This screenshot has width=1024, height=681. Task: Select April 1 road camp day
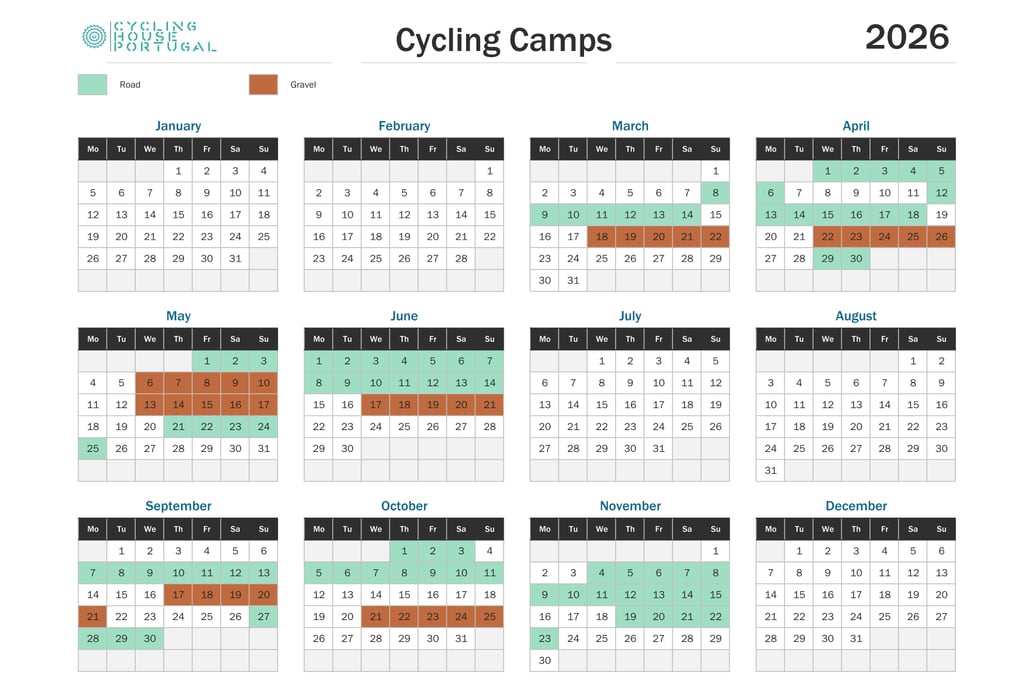[x=827, y=171]
